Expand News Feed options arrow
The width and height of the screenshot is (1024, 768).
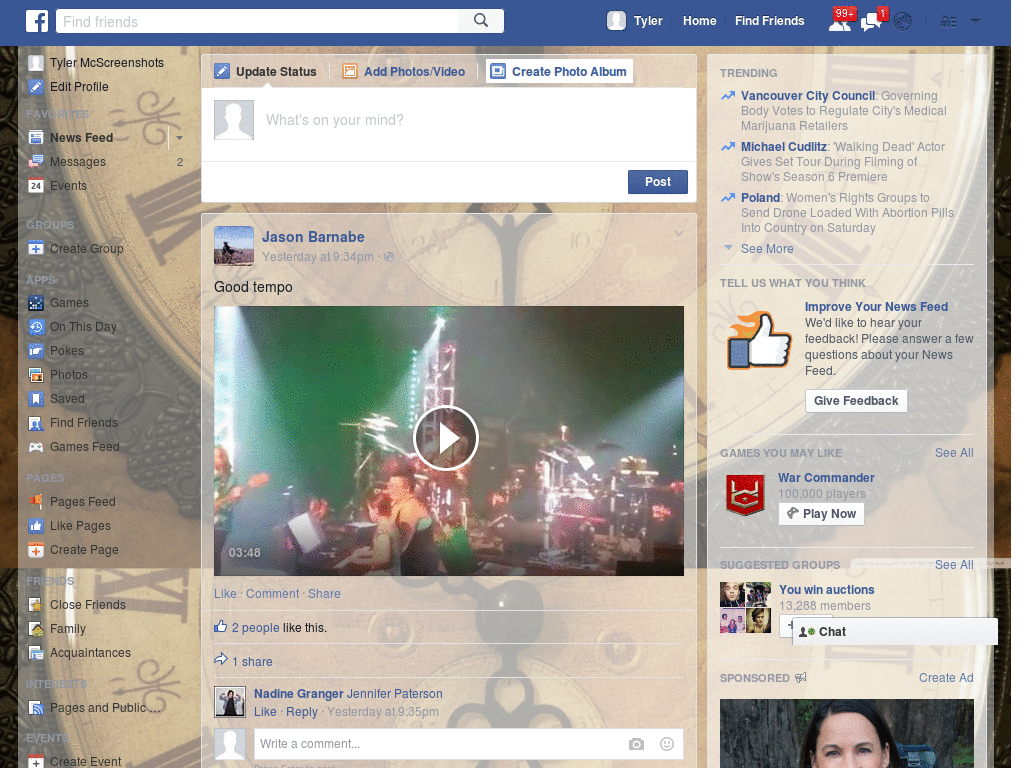click(x=179, y=138)
